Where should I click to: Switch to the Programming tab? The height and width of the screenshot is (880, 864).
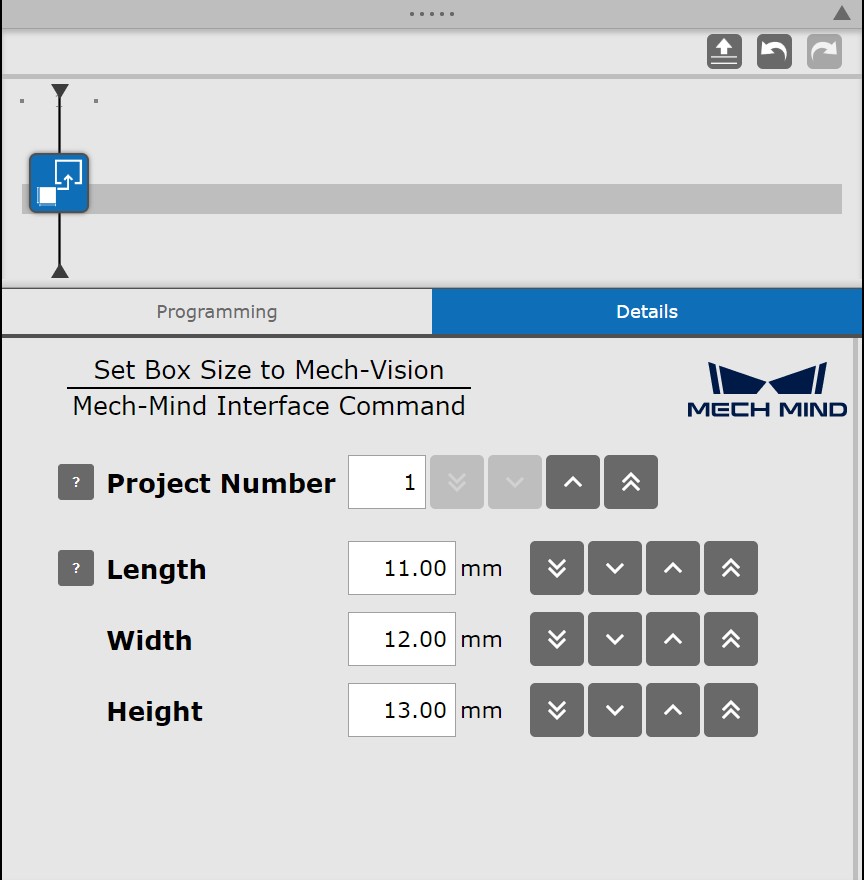217,311
